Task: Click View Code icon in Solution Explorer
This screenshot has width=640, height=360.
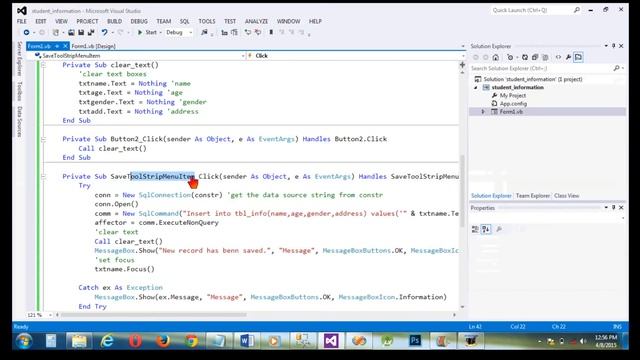Action: 558,57
